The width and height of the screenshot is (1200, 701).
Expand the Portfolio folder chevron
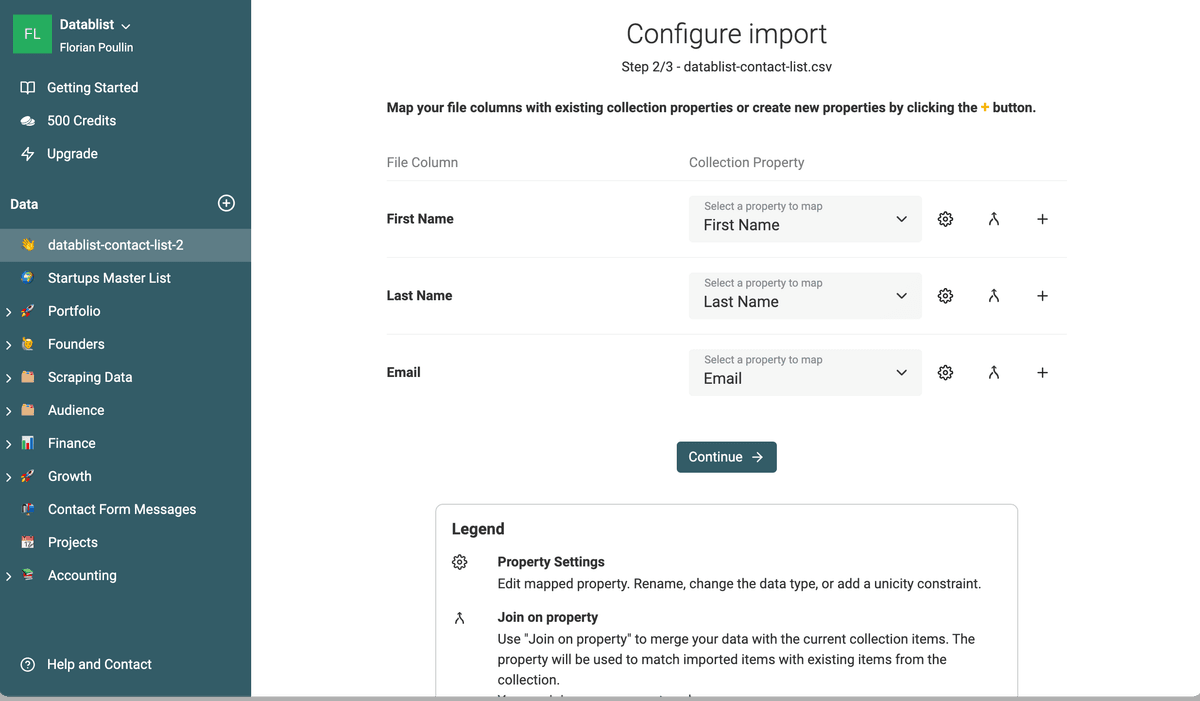coord(8,312)
